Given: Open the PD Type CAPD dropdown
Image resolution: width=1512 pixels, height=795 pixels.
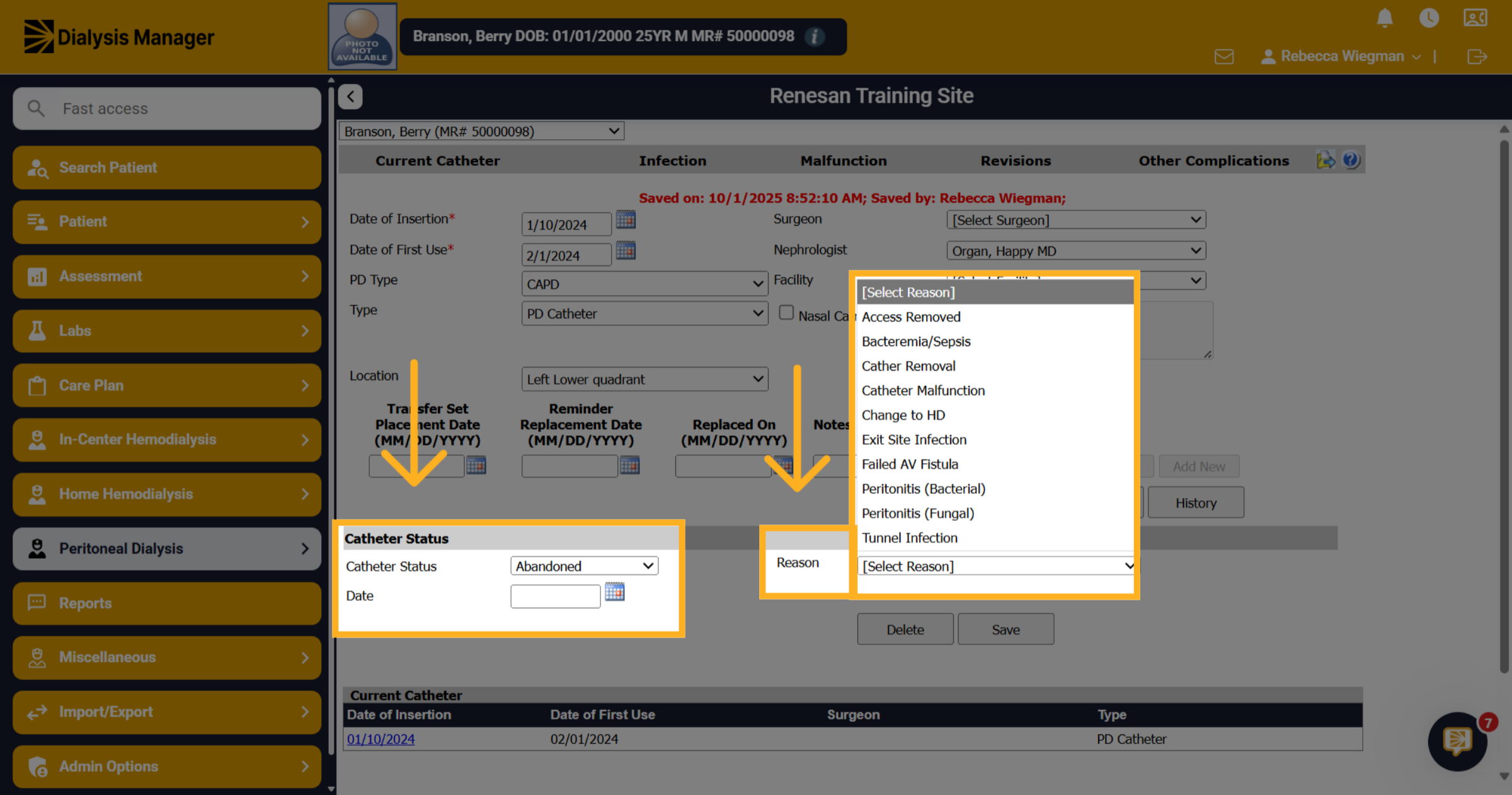Looking at the screenshot, I should [x=644, y=284].
